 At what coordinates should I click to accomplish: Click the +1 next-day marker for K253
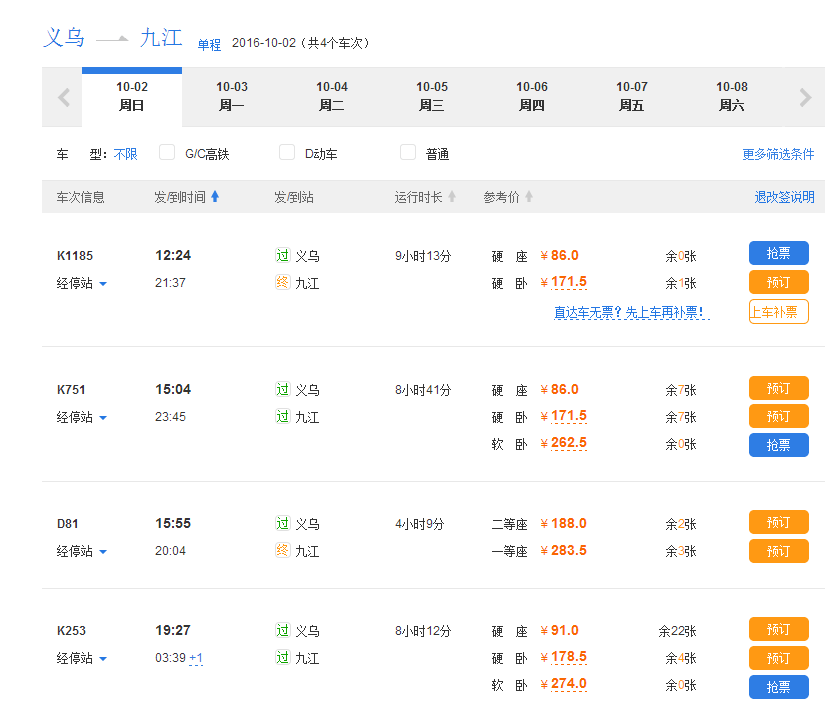tap(196, 658)
